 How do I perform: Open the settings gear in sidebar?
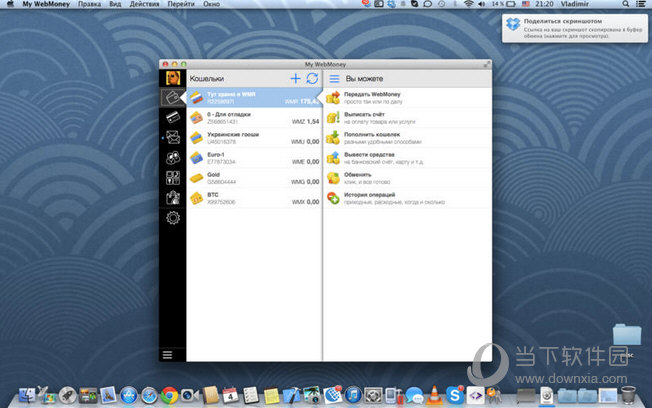[173, 218]
